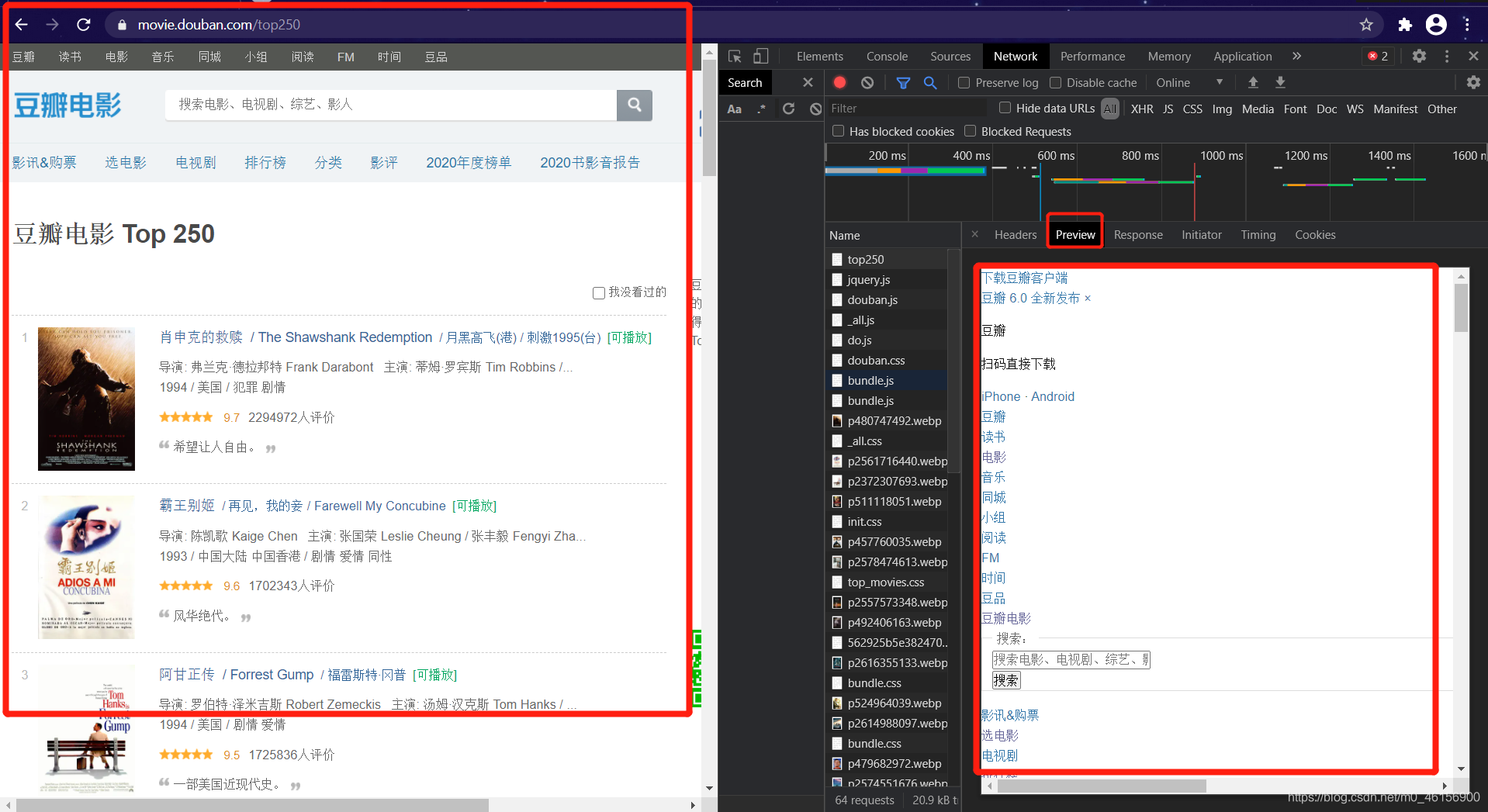This screenshot has height=812, width=1488.
Task: Open Forrest Gump title link
Action: 272,675
